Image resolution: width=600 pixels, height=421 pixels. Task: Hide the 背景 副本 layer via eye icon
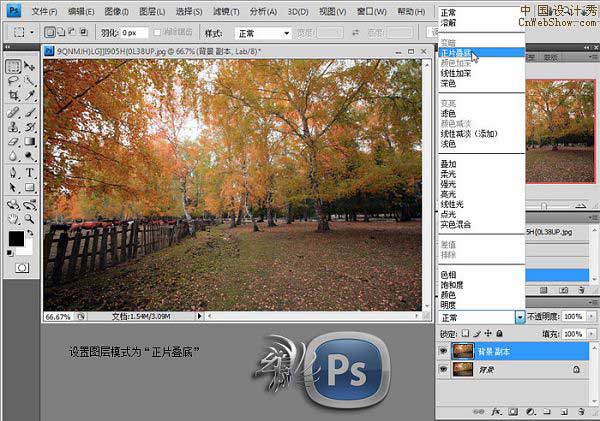tap(444, 350)
